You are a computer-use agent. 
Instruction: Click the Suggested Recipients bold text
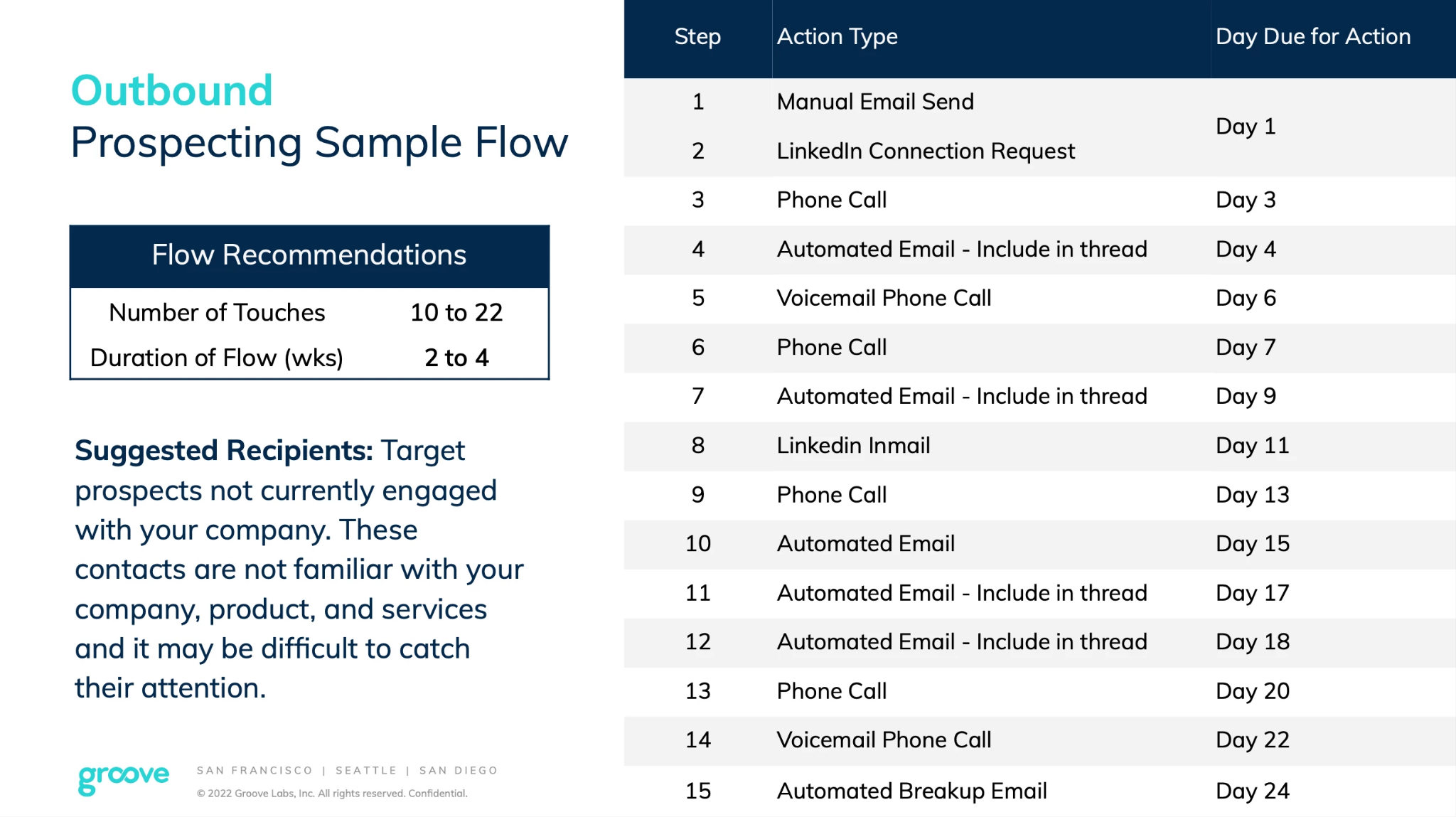point(224,451)
